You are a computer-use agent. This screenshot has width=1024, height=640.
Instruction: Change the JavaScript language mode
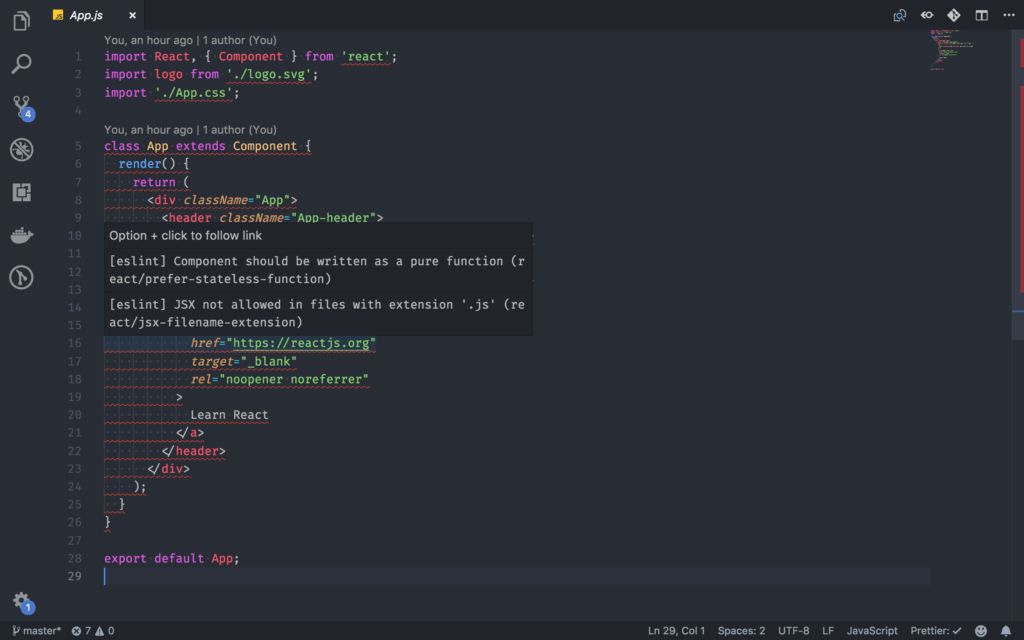point(872,631)
